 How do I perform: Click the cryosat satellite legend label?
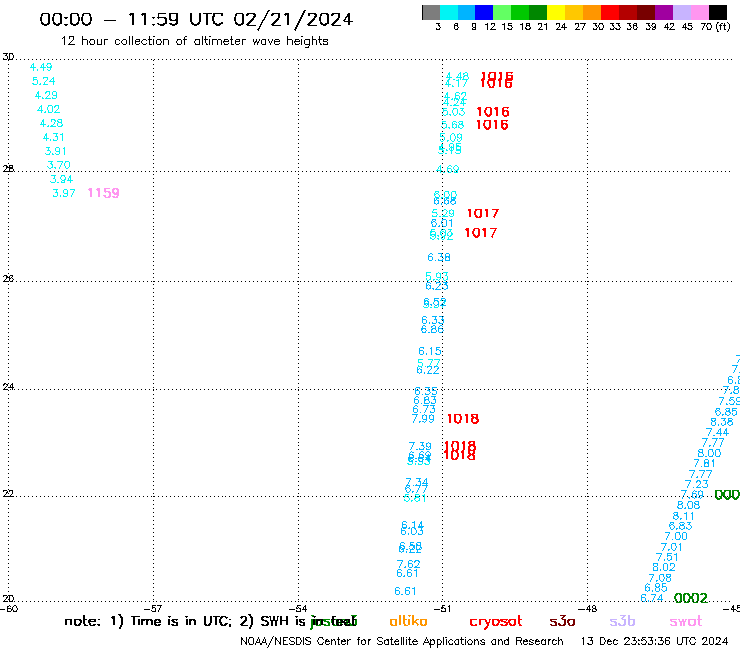click(496, 622)
